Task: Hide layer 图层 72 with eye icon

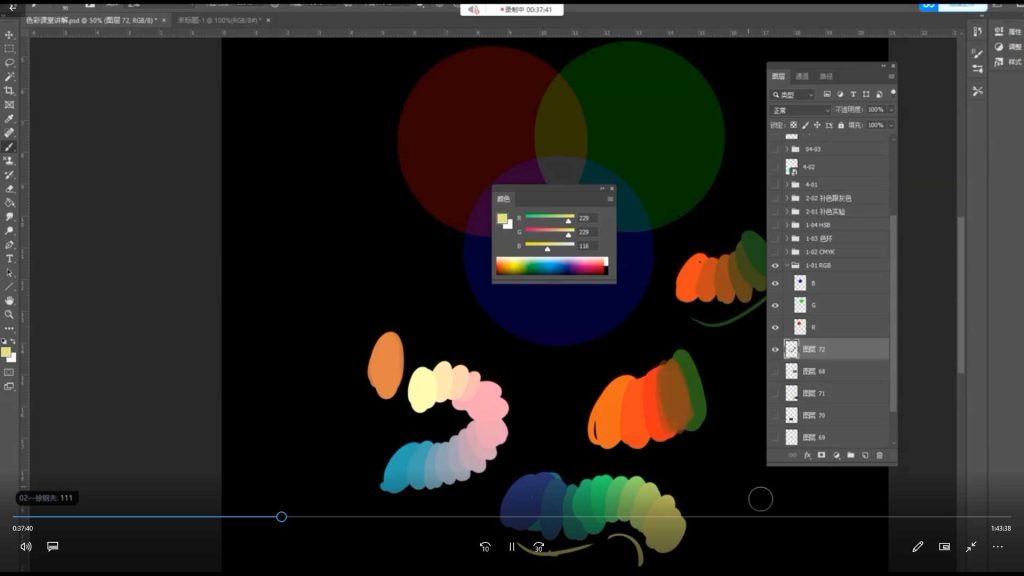Action: click(775, 349)
